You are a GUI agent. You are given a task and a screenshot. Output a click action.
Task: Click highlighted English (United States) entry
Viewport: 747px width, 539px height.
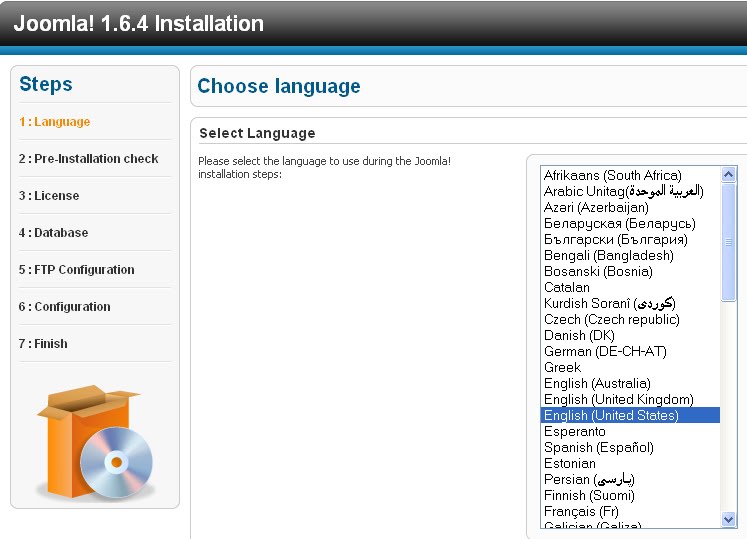pos(630,416)
